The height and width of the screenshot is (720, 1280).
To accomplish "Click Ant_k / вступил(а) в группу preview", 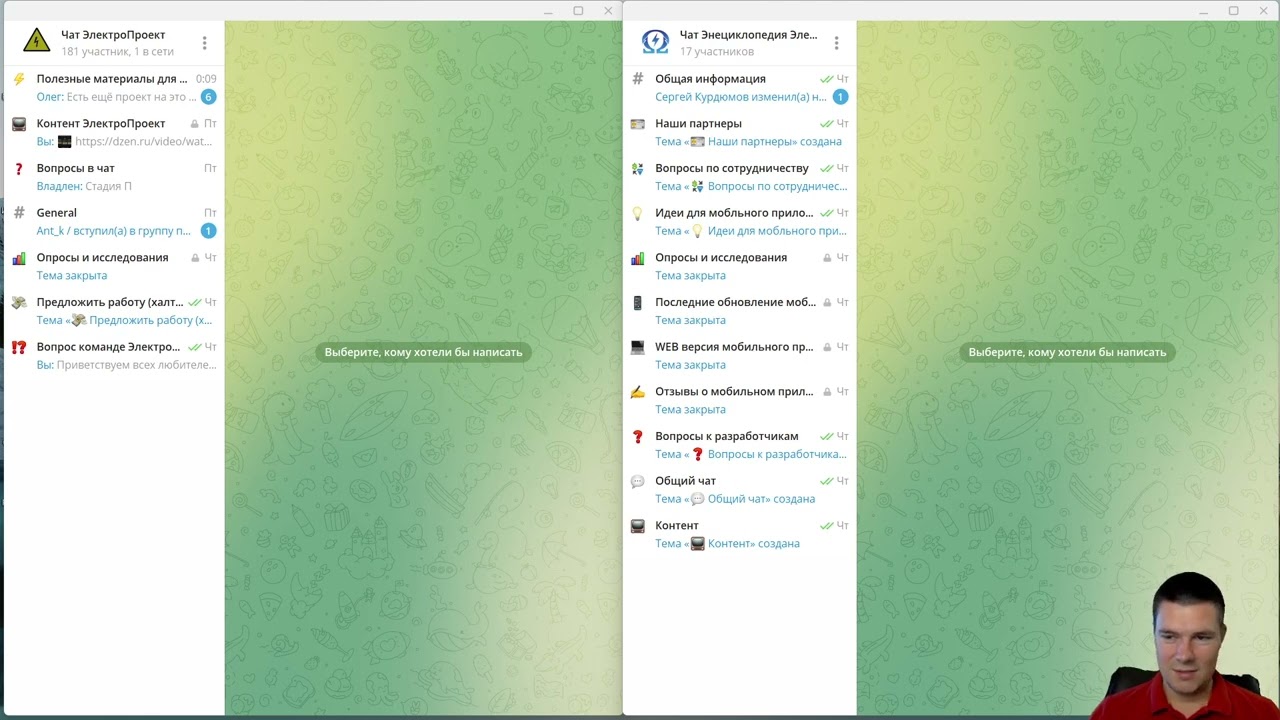I will click(113, 231).
